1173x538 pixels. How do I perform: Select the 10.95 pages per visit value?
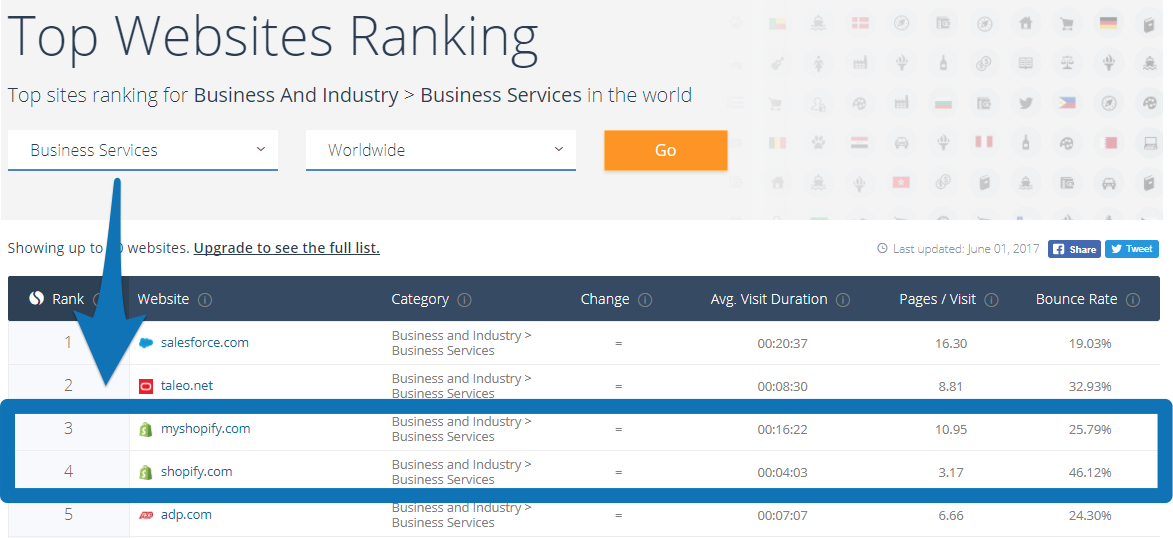coord(951,430)
